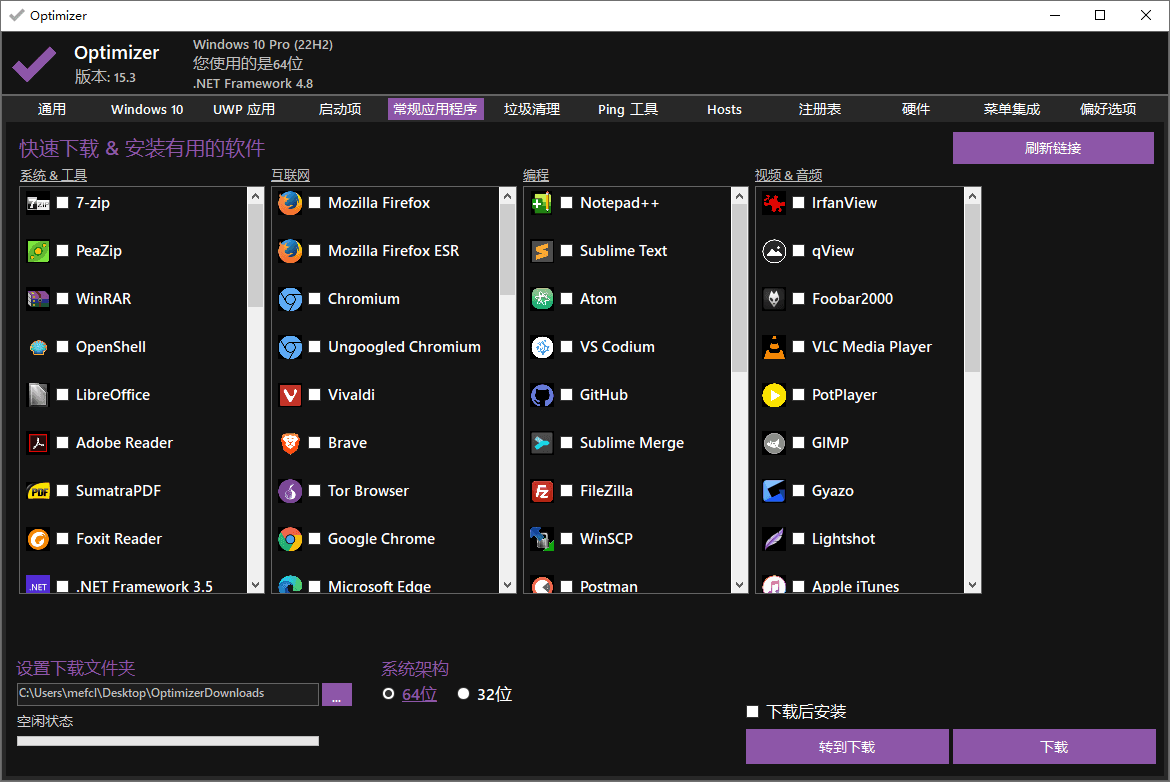1170x782 pixels.
Task: Tick the qView checkbox
Action: 798,251
